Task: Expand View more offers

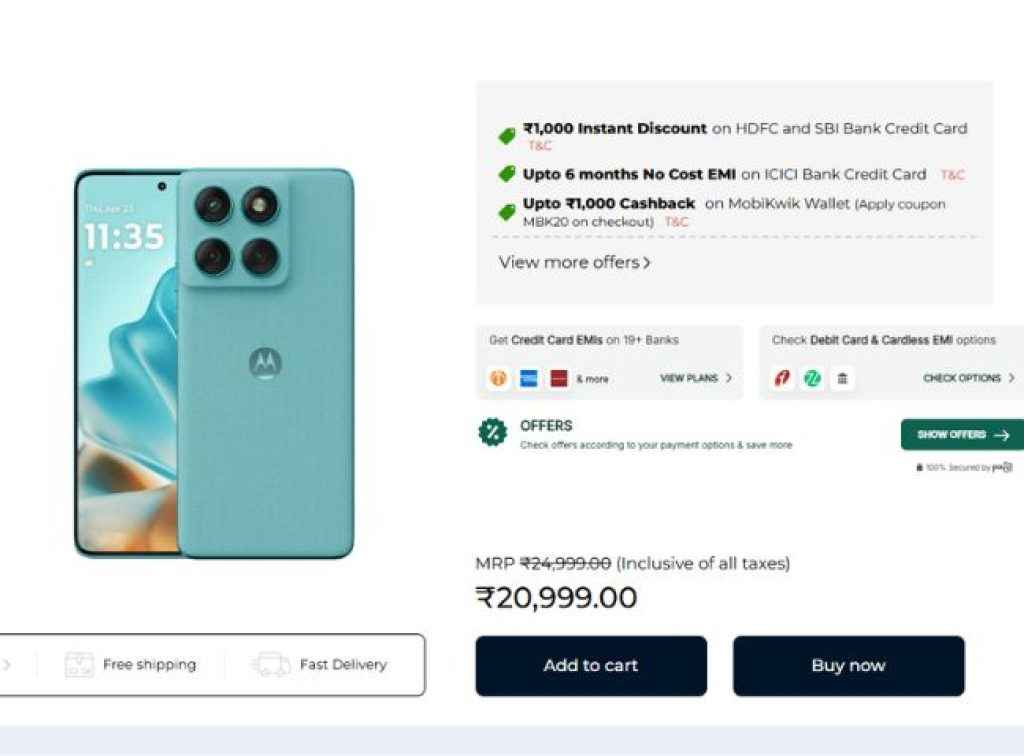Action: (x=575, y=262)
